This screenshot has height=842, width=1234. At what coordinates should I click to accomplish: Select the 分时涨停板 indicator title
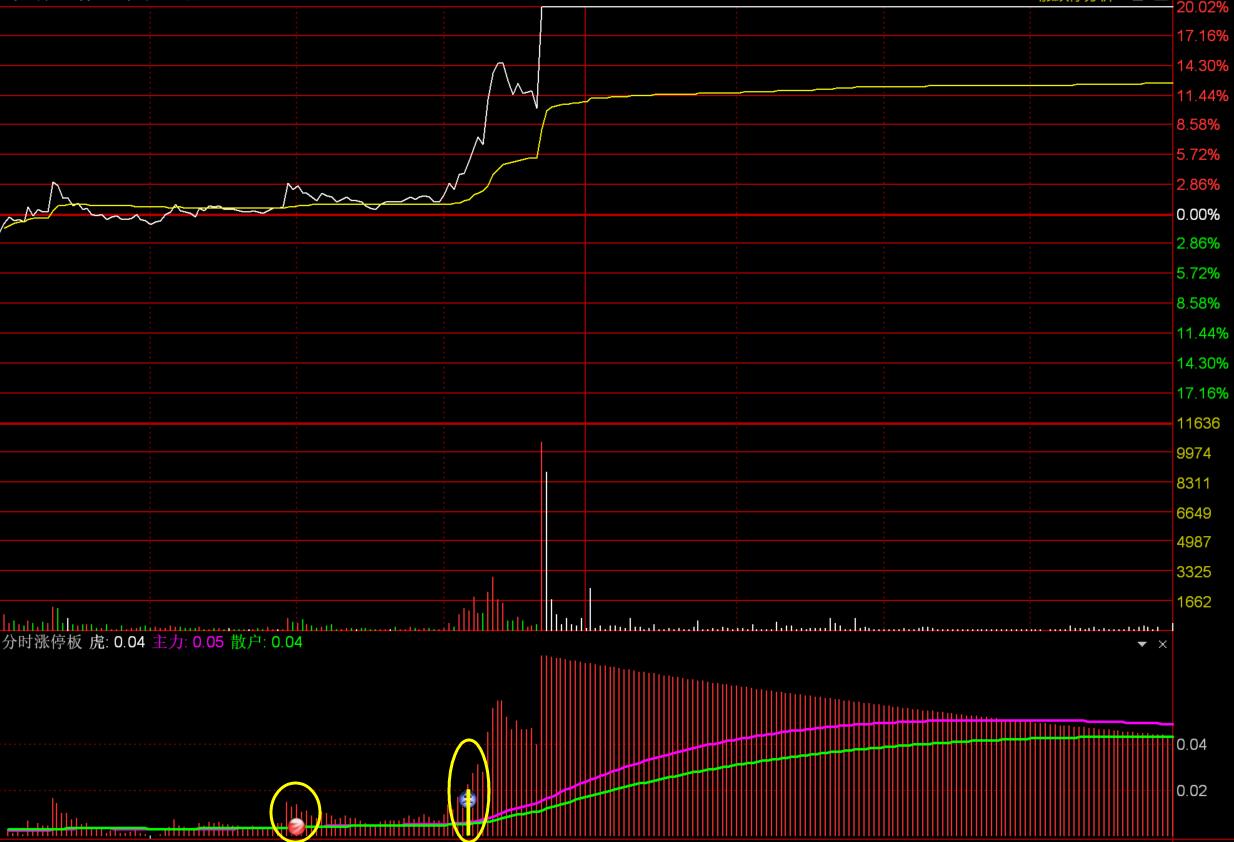pos(41,643)
